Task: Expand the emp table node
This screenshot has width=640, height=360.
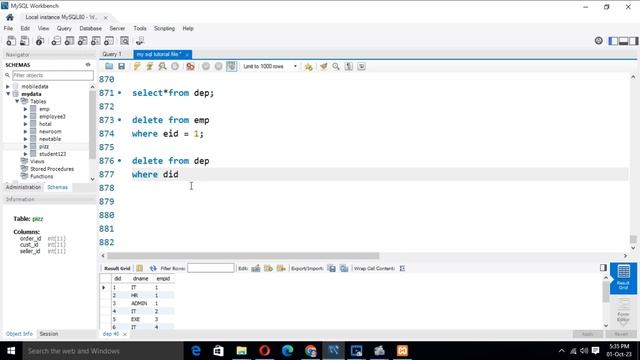Action: point(25,109)
